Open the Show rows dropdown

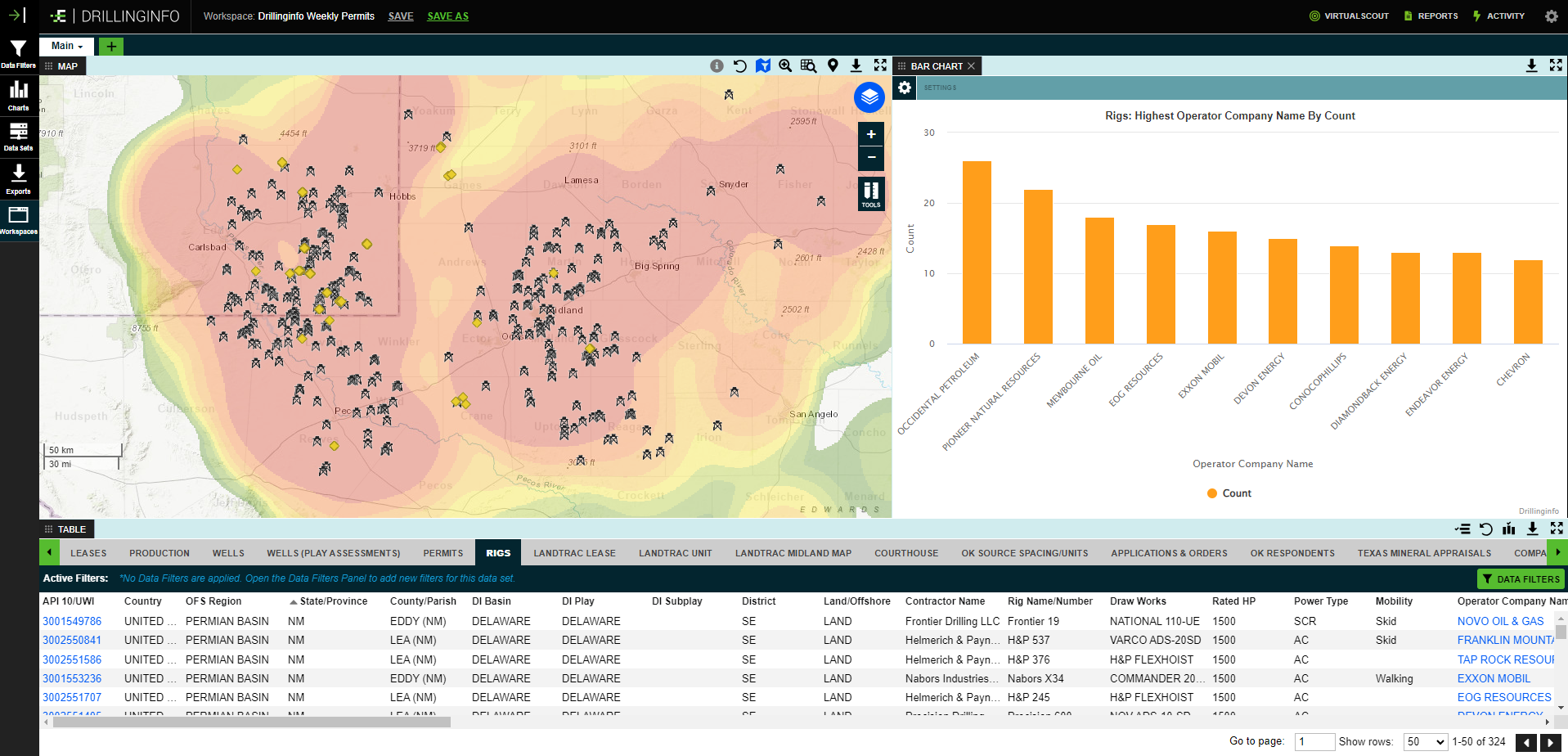pos(1426,742)
